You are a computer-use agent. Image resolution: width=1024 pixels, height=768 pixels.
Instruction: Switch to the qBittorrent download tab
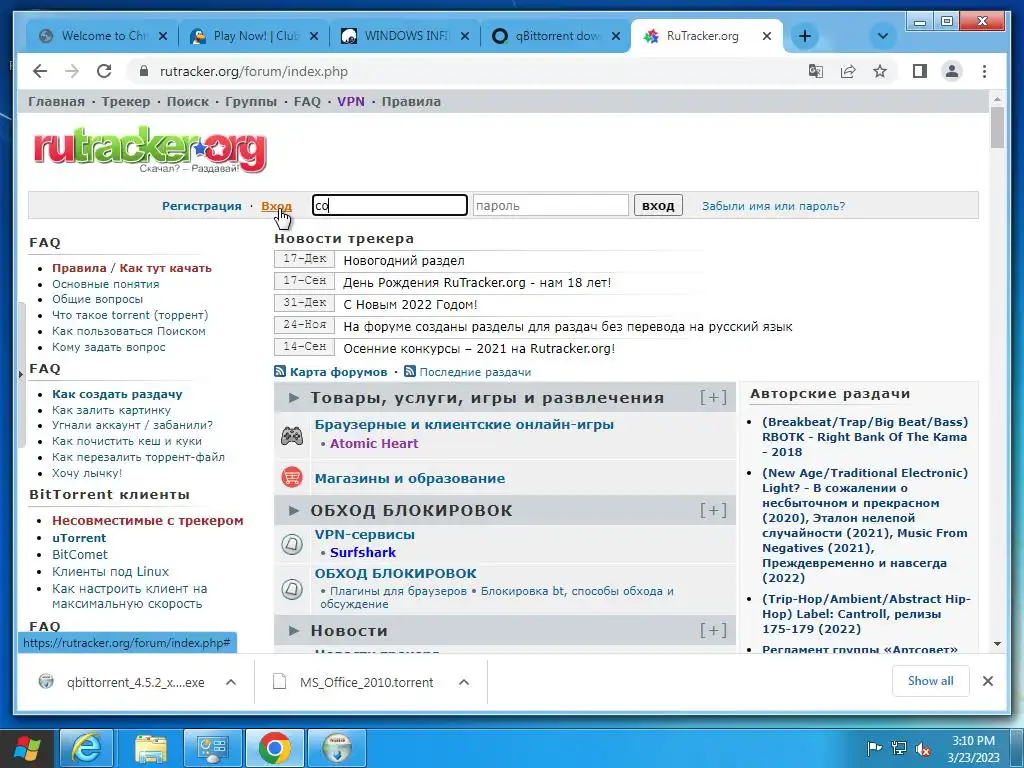coord(554,36)
